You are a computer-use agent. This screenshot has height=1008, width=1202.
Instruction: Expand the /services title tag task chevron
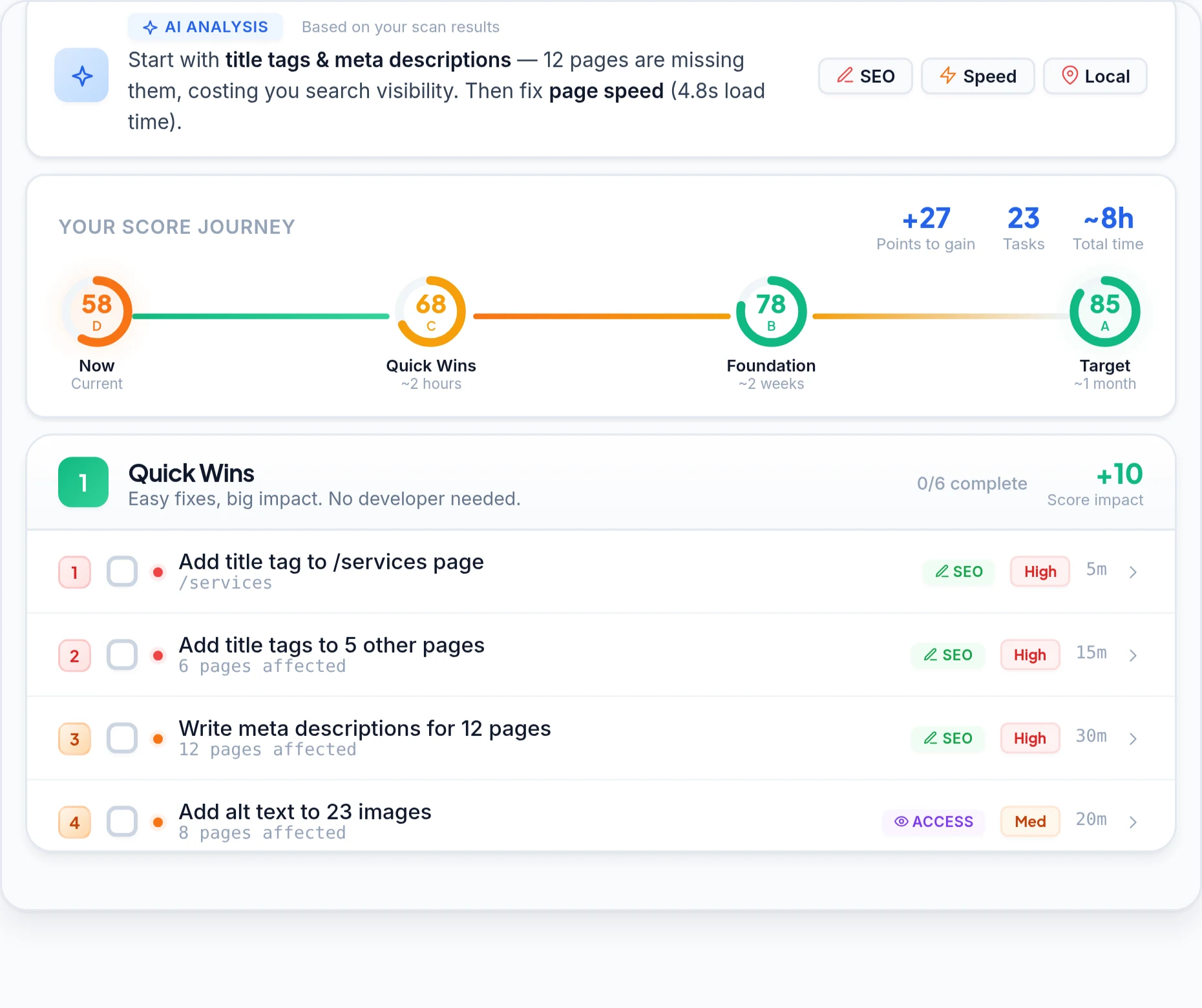(x=1133, y=572)
